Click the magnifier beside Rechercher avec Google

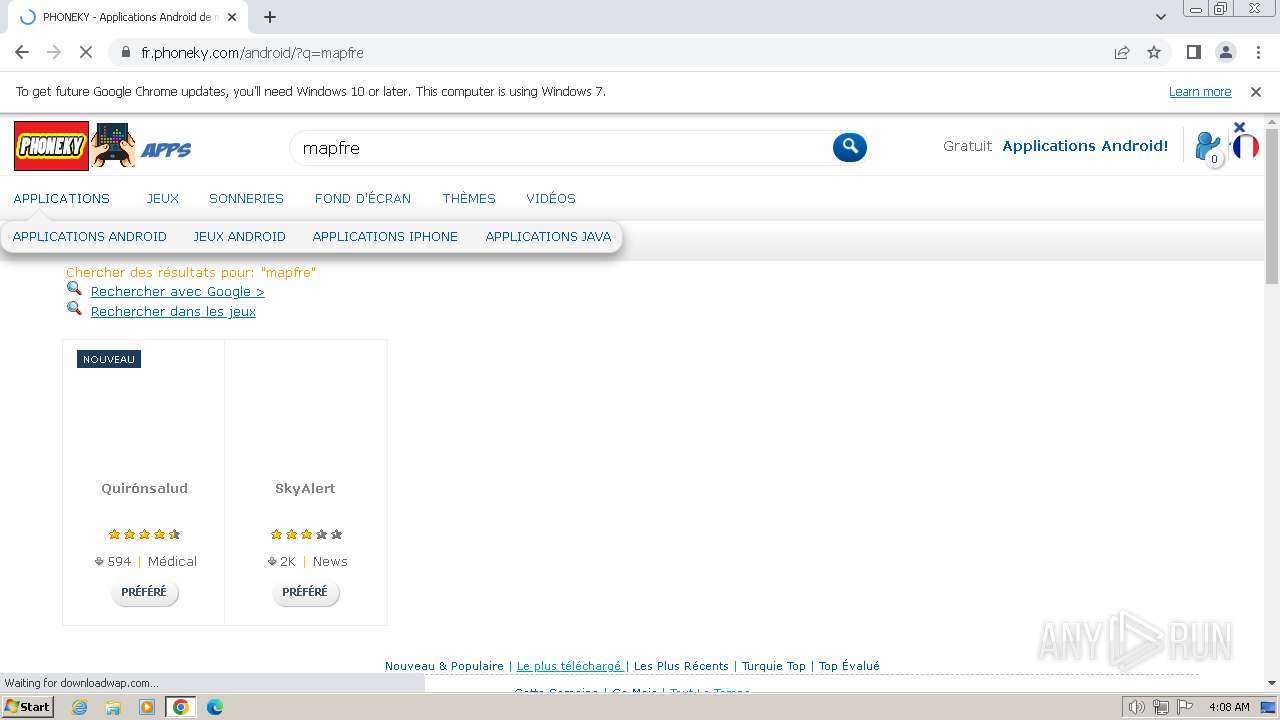click(x=74, y=289)
